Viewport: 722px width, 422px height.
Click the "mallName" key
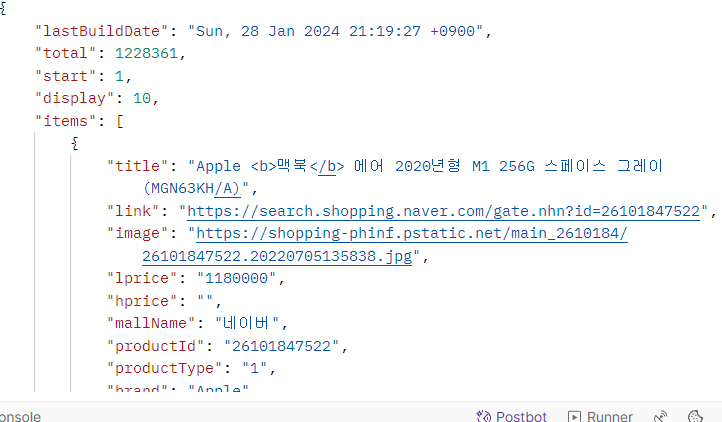pyautogui.click(x=151, y=323)
